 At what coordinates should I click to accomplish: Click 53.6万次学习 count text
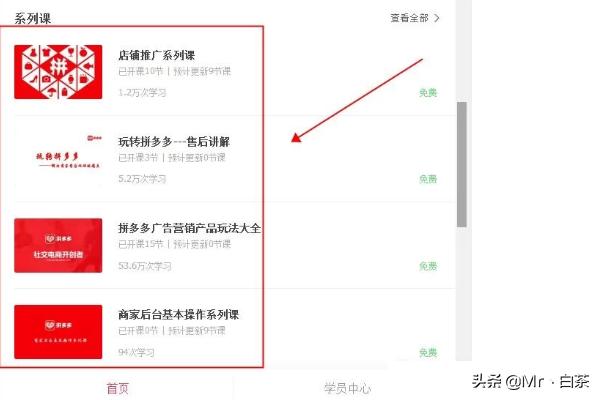pos(145,266)
